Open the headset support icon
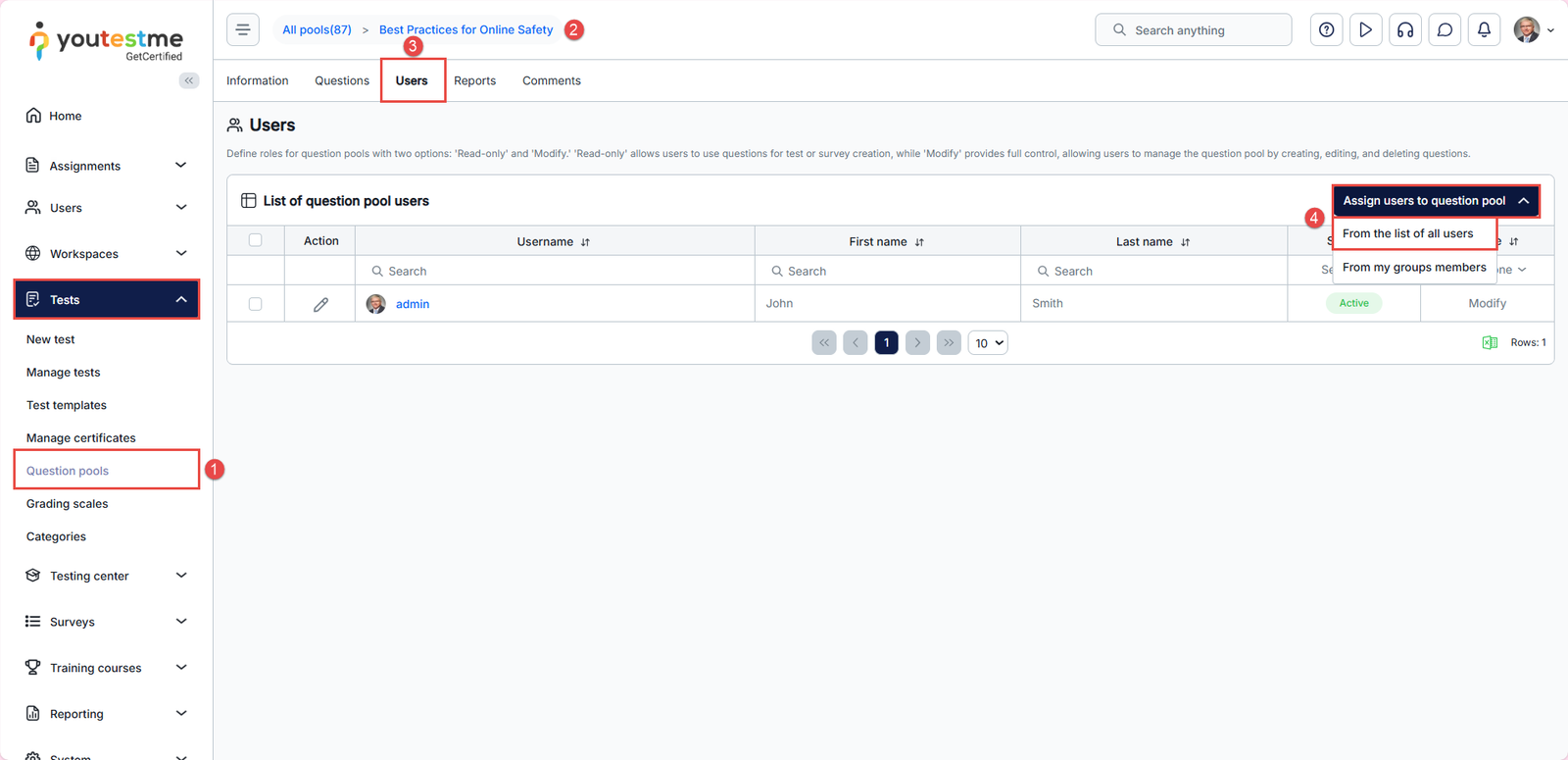The width and height of the screenshot is (1568, 760). 1404,30
